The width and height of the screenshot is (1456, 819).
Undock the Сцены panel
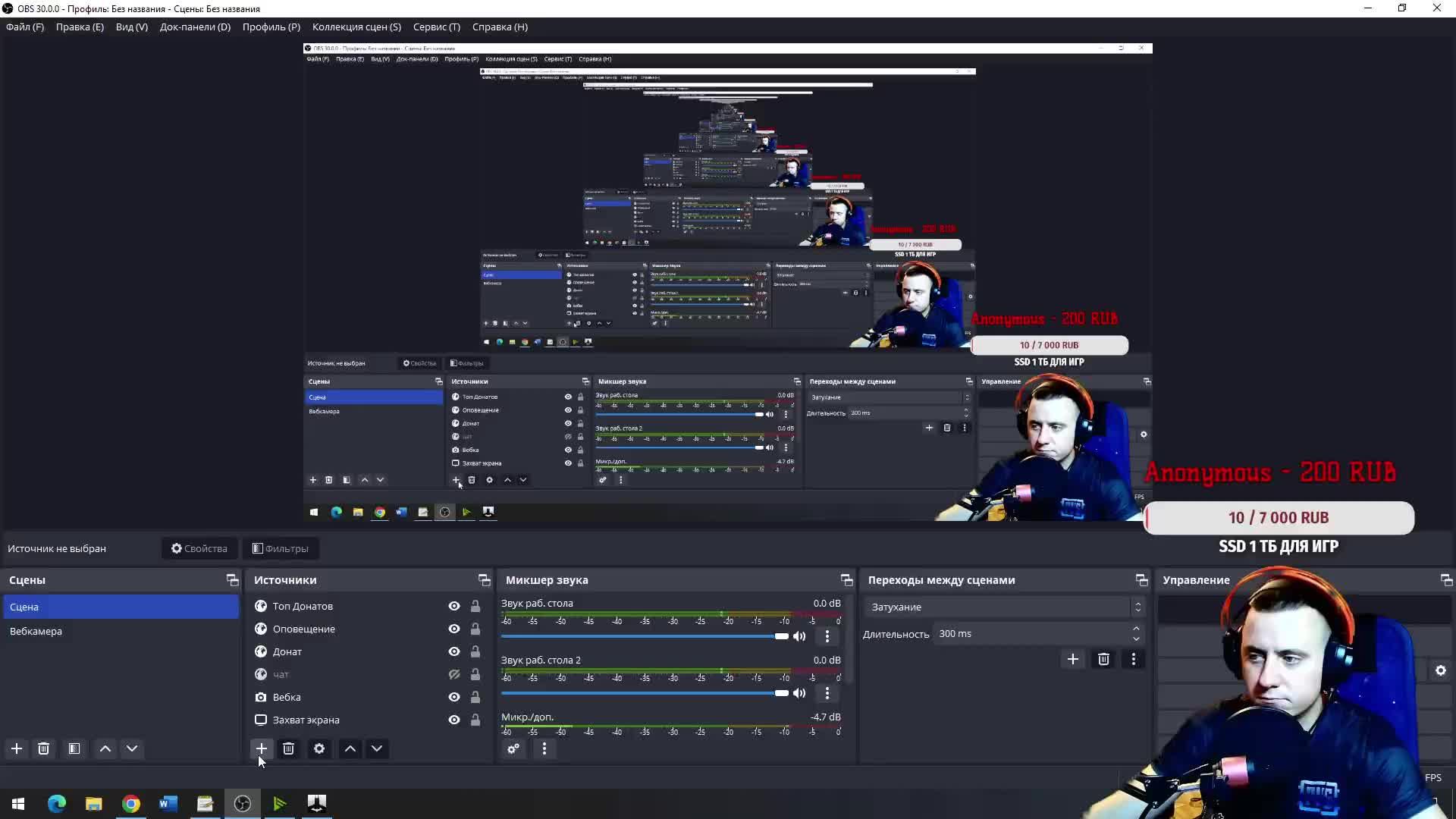click(232, 580)
